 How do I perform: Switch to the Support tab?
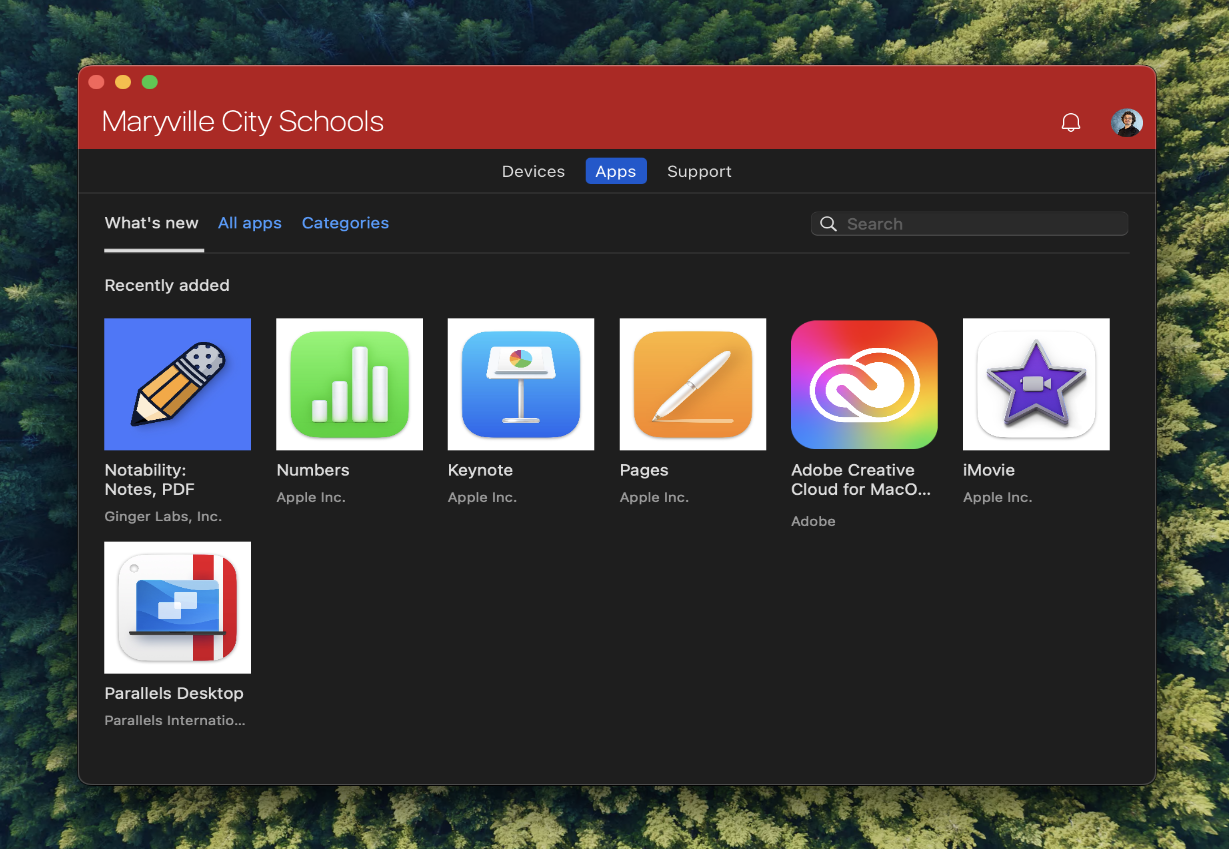[x=699, y=171]
